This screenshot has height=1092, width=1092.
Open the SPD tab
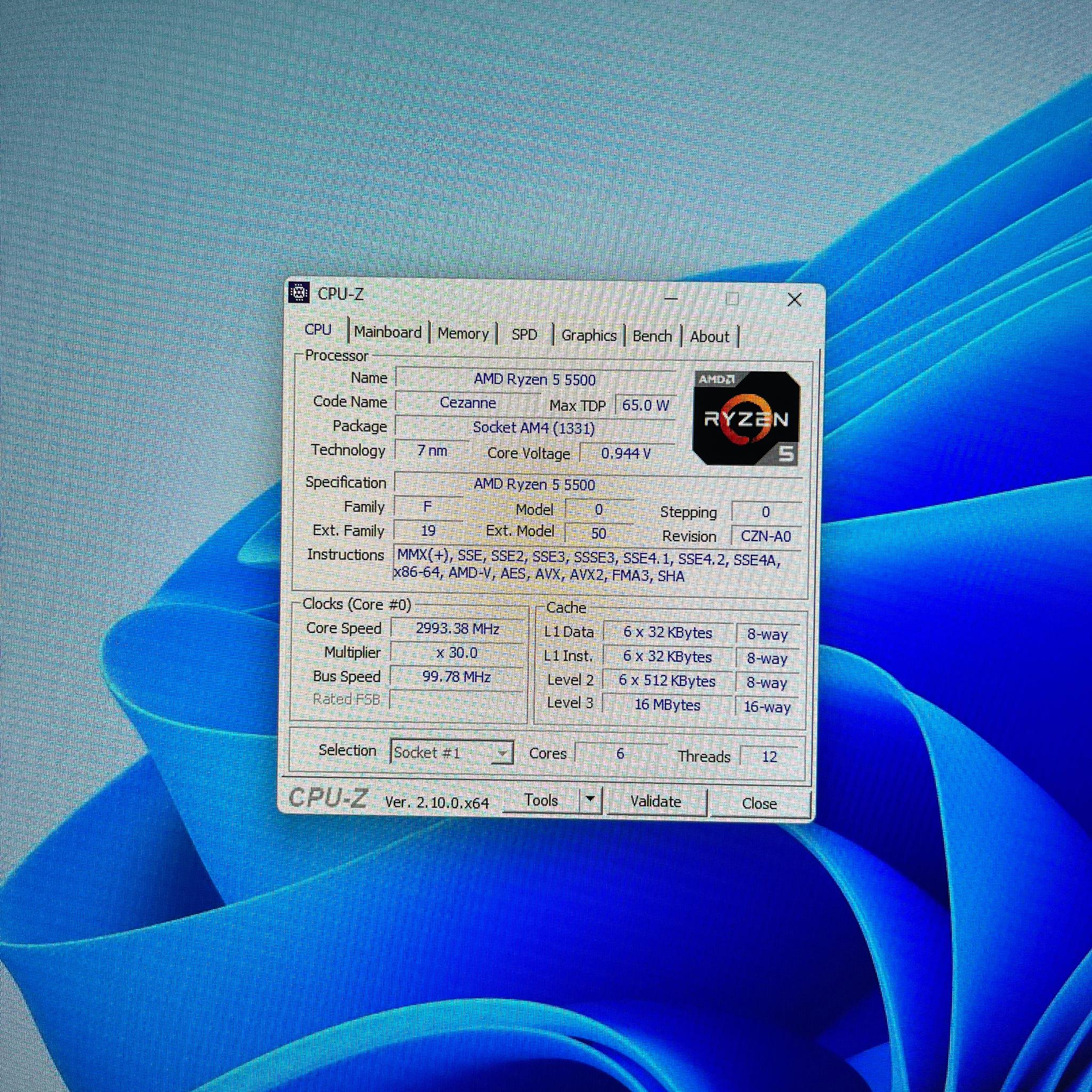pyautogui.click(x=524, y=335)
